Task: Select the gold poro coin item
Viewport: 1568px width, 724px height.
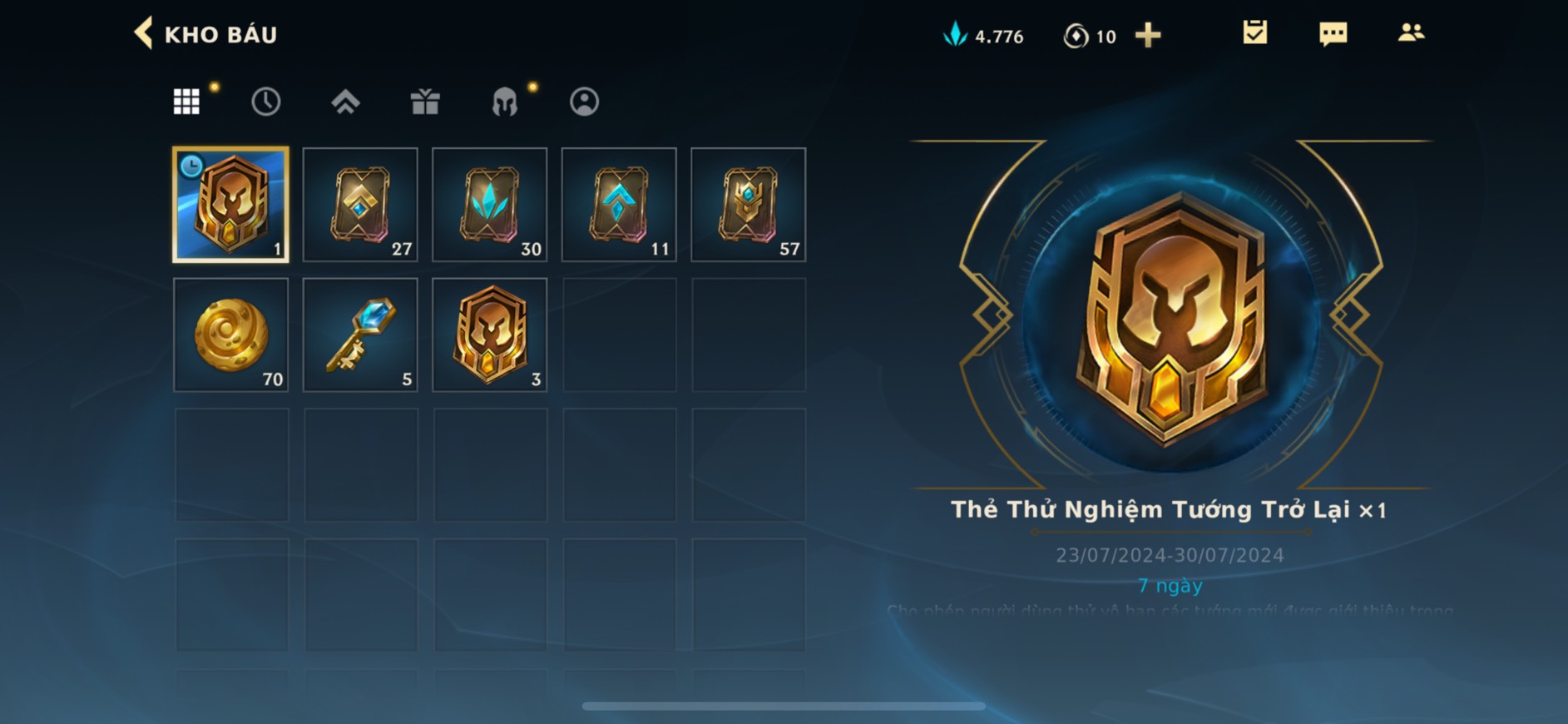Action: click(x=230, y=335)
